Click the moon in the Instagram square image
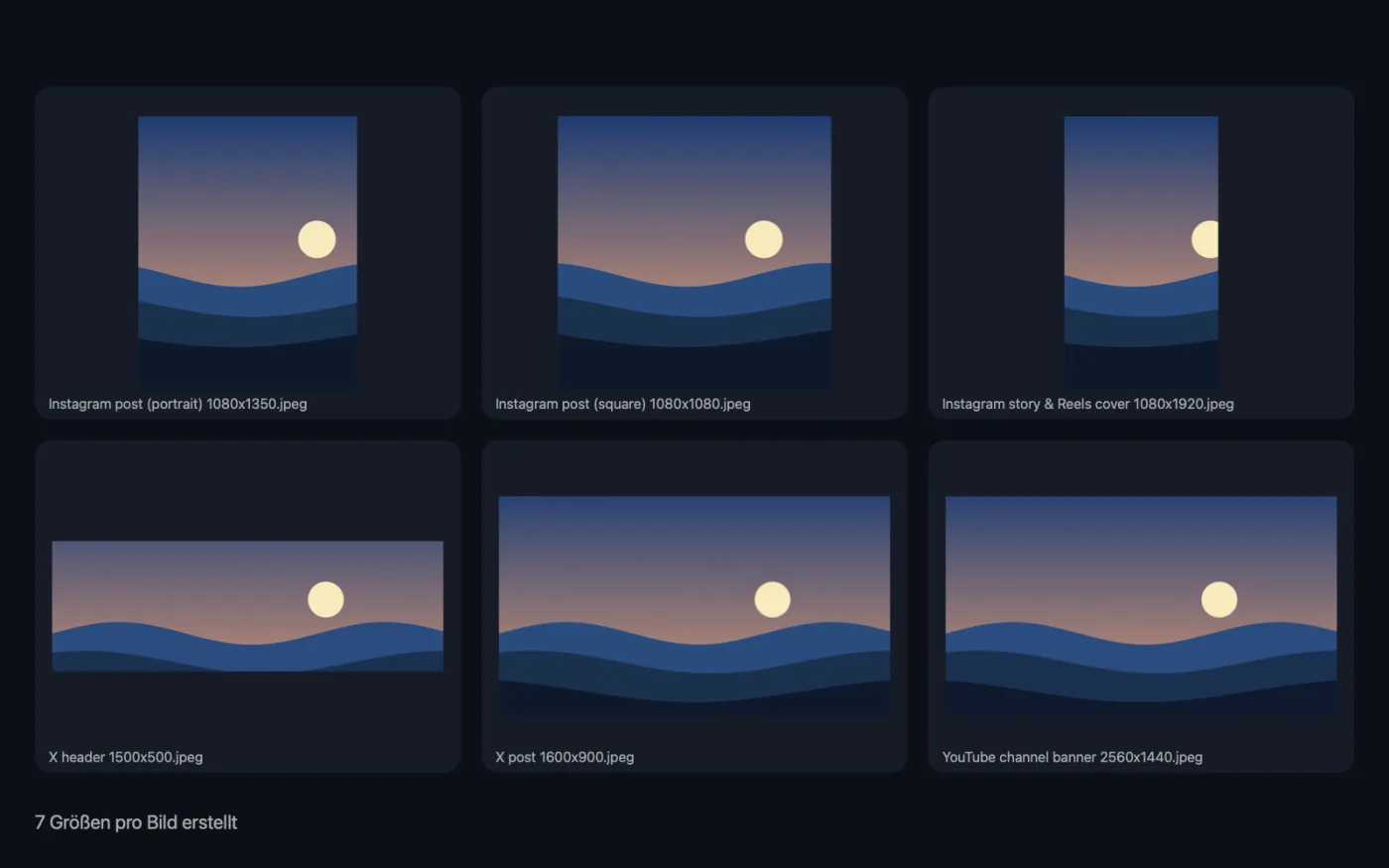 point(764,239)
